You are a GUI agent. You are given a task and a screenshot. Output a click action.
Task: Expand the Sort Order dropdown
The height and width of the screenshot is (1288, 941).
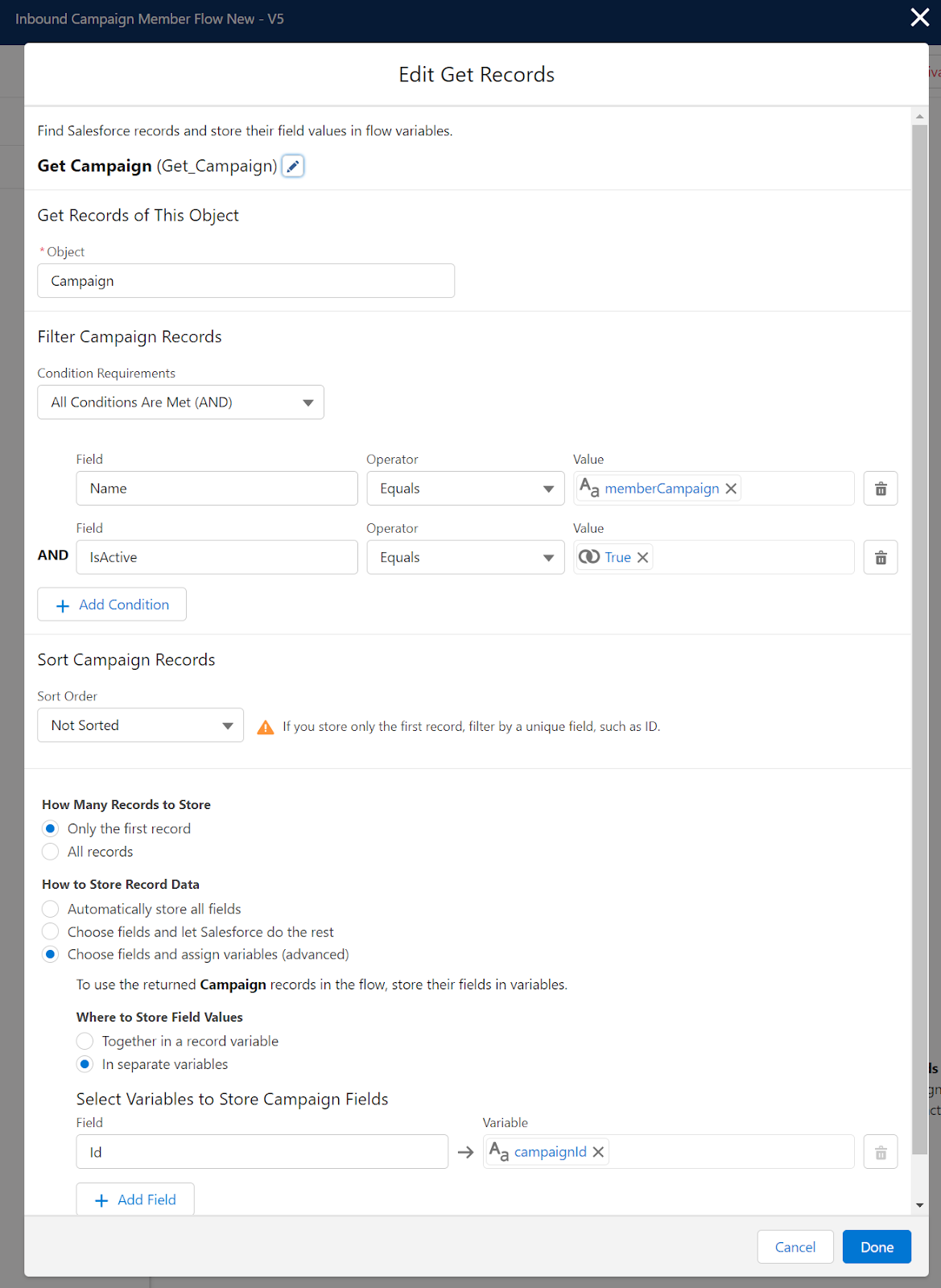(140, 725)
